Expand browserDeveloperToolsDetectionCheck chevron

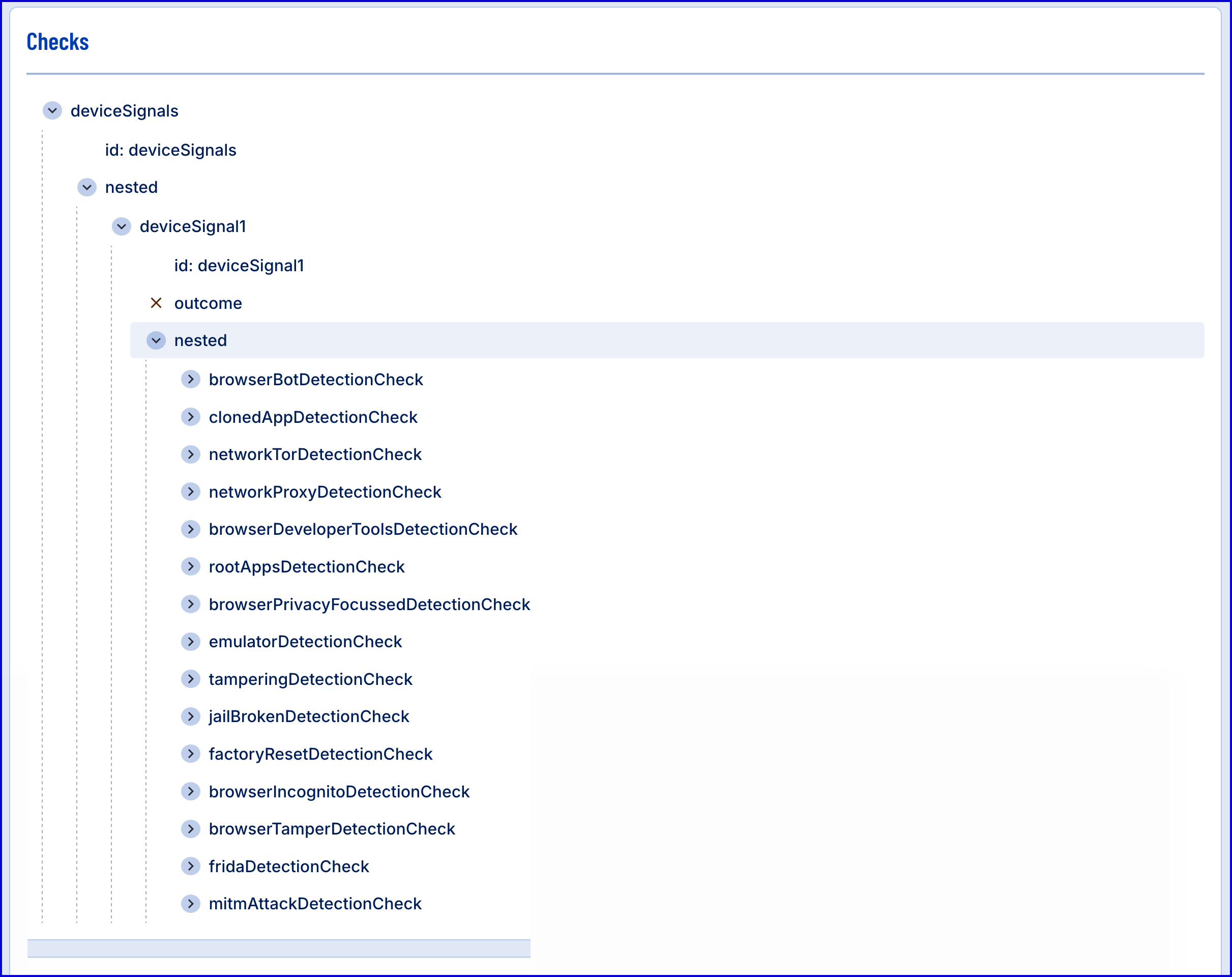tap(190, 529)
